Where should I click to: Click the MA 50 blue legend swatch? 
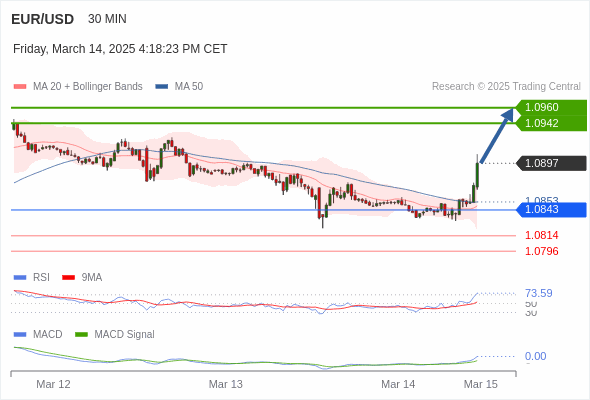tap(162, 87)
